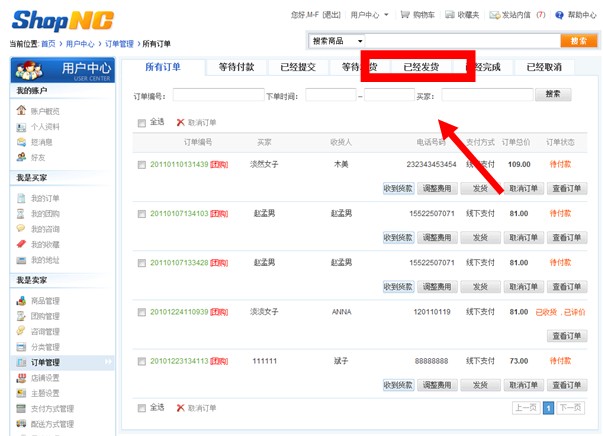This screenshot has width=603, height=436.
Task: Click the bottom 取消订单 bulk cancel link
Action: [202, 408]
